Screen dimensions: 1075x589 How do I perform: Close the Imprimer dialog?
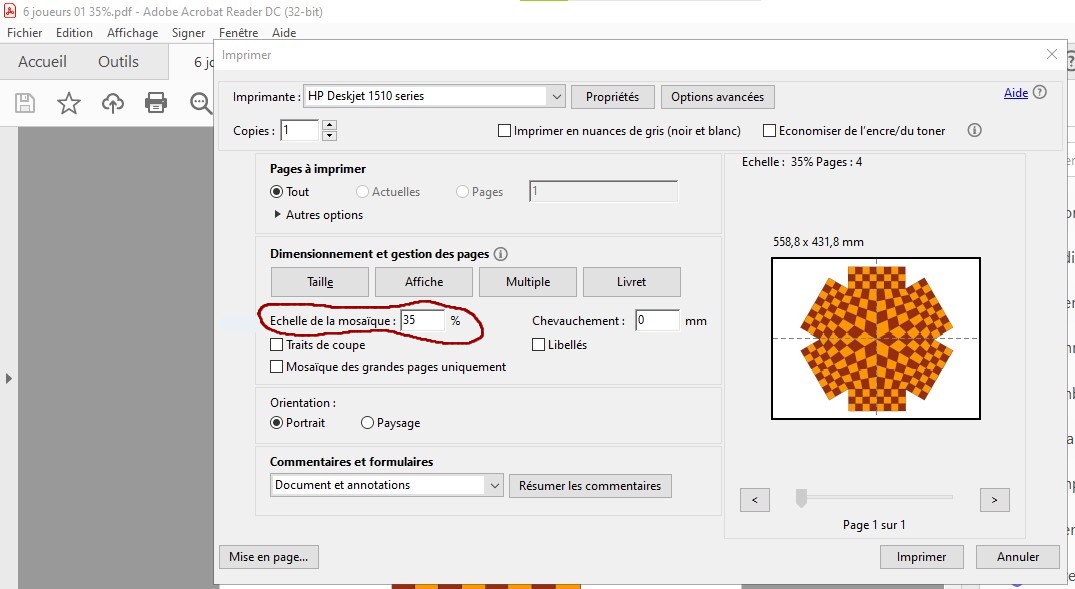click(1052, 54)
